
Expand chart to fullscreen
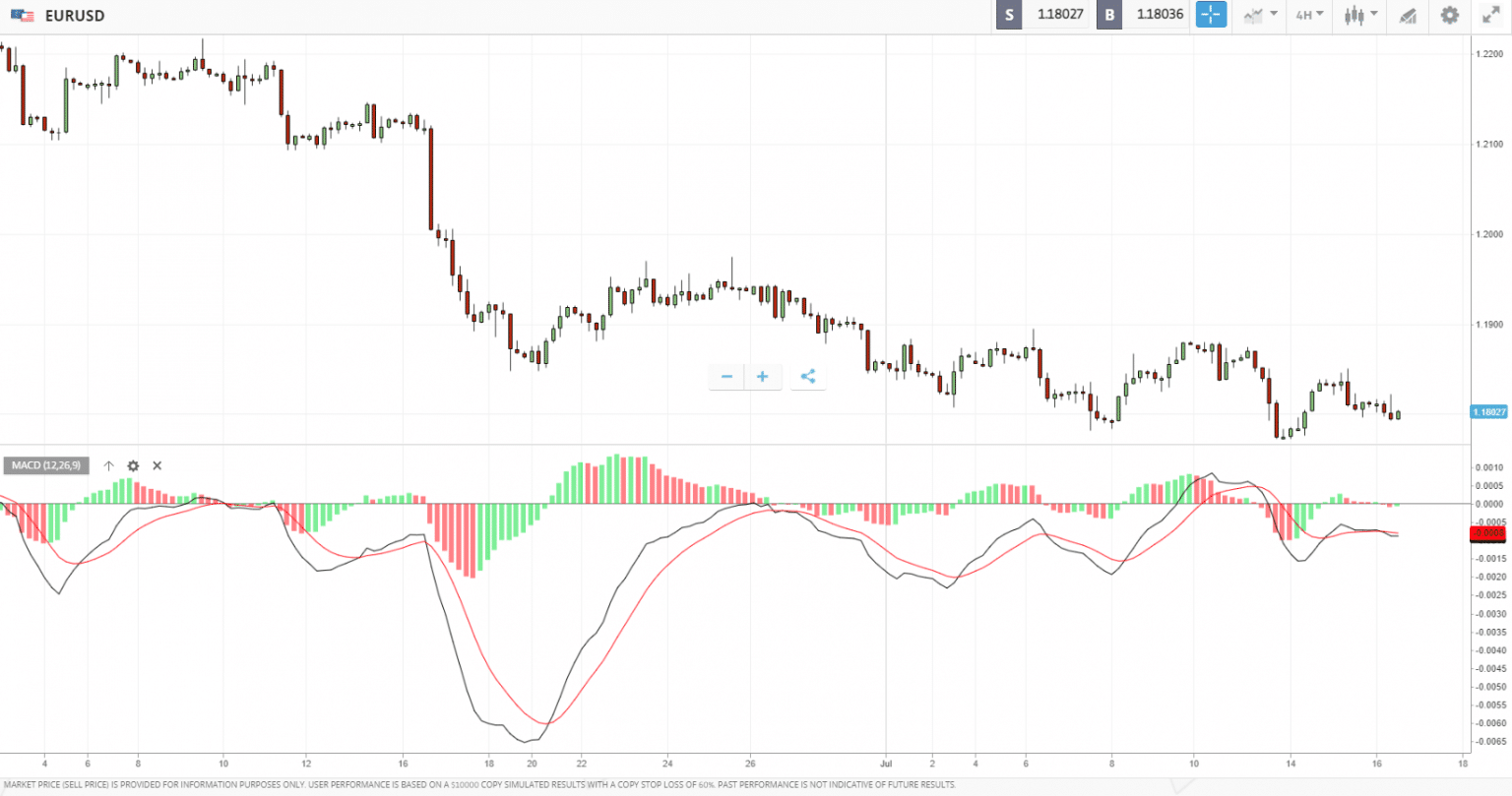[x=1489, y=15]
